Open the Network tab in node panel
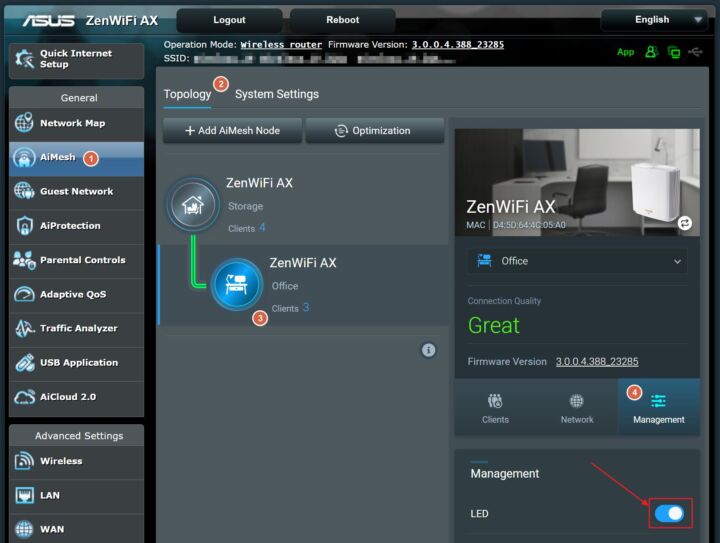 [577, 408]
